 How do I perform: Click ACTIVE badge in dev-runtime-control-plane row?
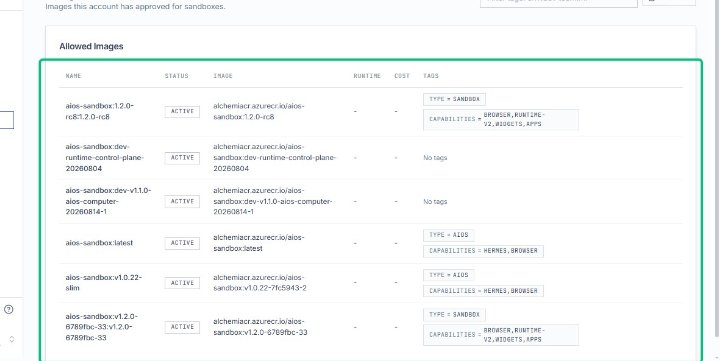point(182,158)
